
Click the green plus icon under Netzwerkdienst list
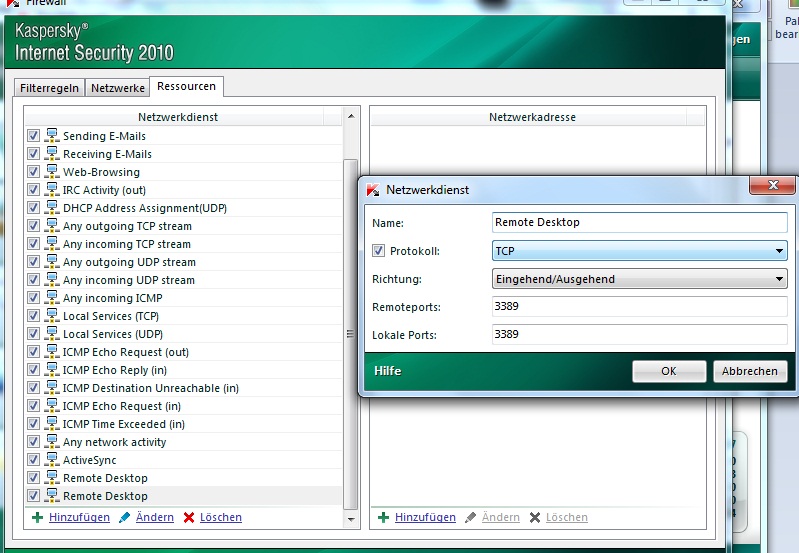pyautogui.click(x=37, y=518)
